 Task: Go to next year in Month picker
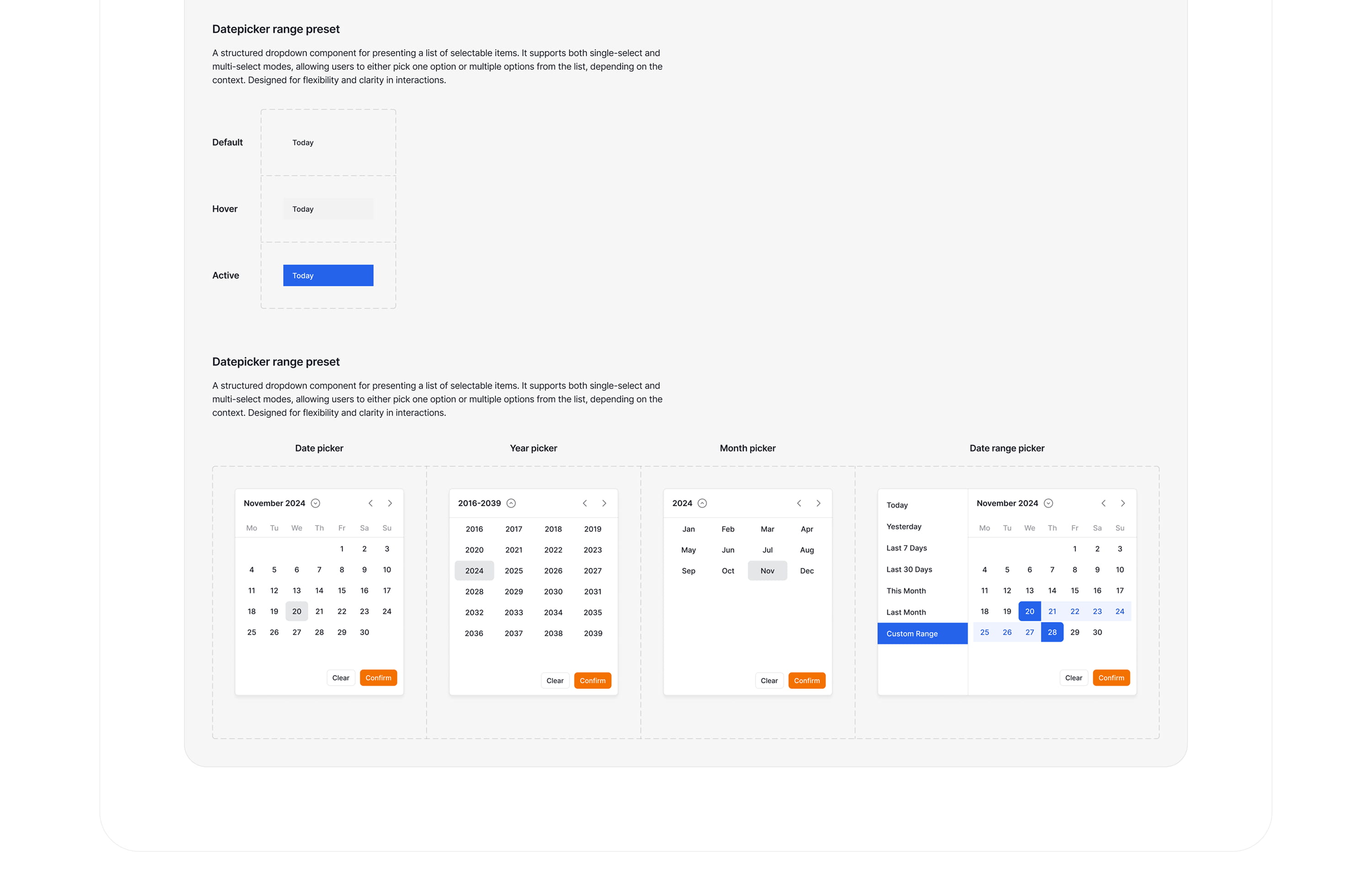click(818, 503)
